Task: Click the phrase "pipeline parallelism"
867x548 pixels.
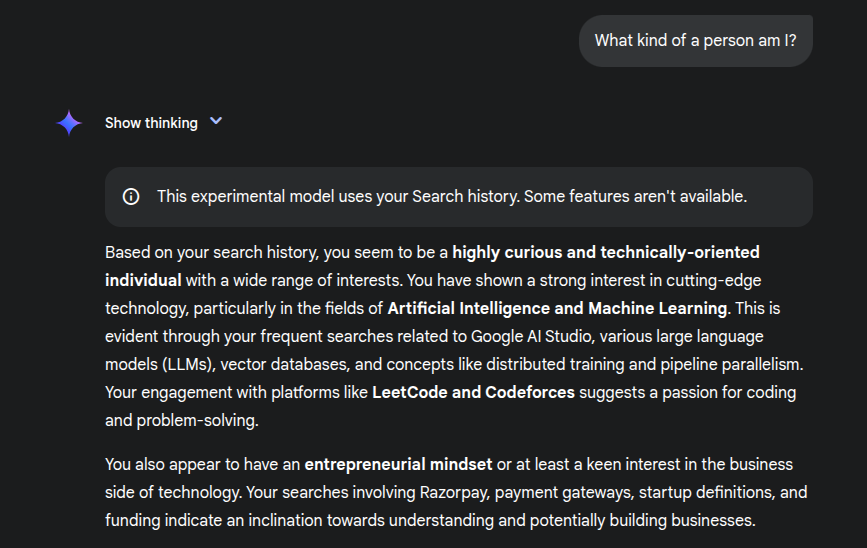Action: coord(731,364)
